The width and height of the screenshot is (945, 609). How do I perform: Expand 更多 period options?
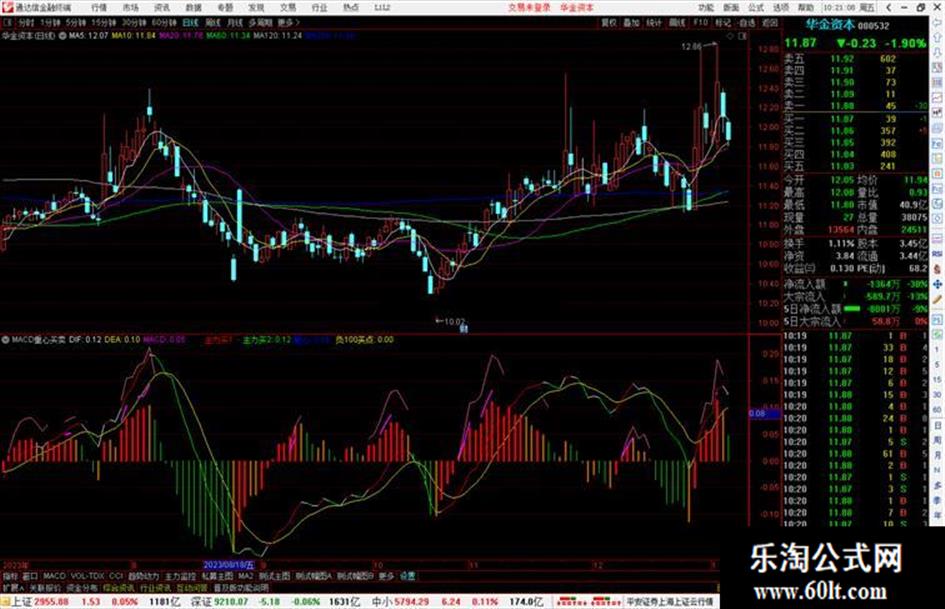tap(288, 22)
